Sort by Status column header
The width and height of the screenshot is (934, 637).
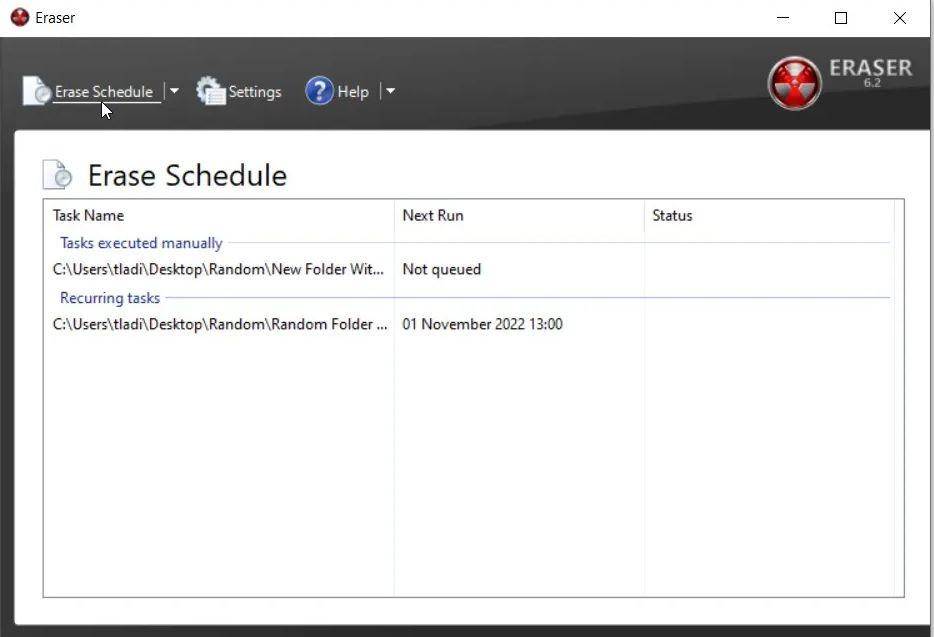click(769, 215)
